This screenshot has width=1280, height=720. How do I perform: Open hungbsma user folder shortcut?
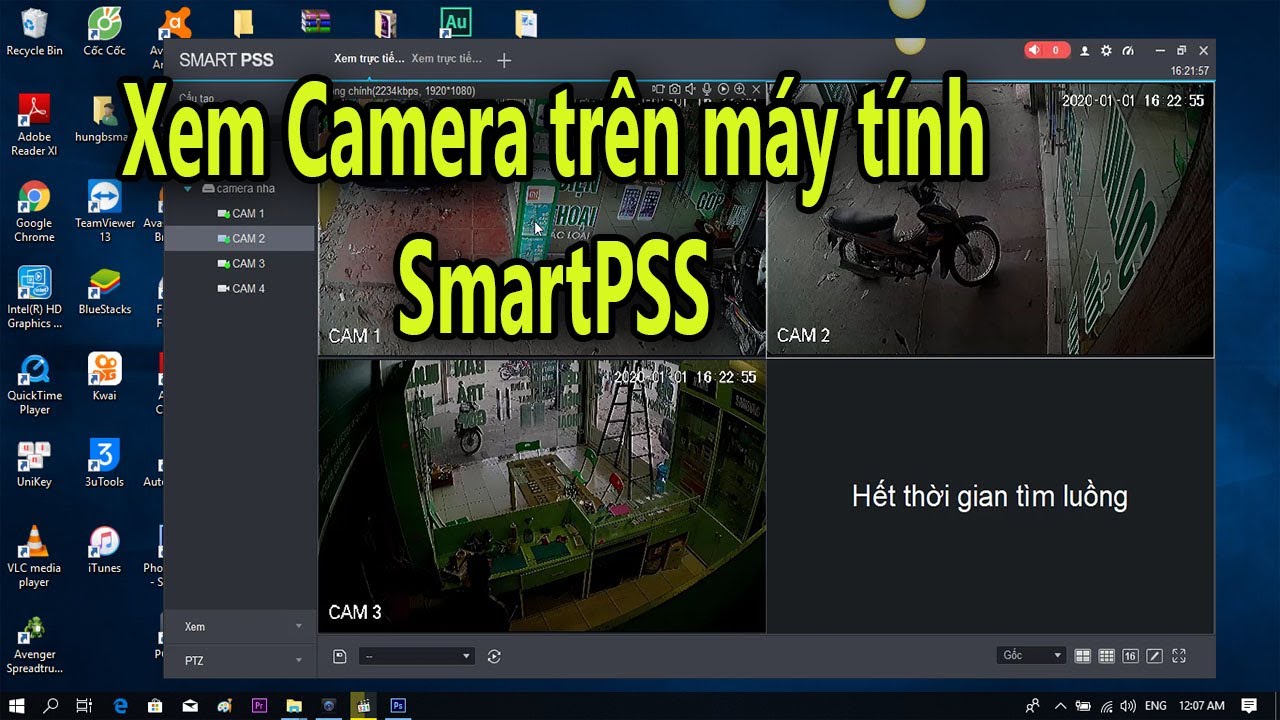pos(104,118)
